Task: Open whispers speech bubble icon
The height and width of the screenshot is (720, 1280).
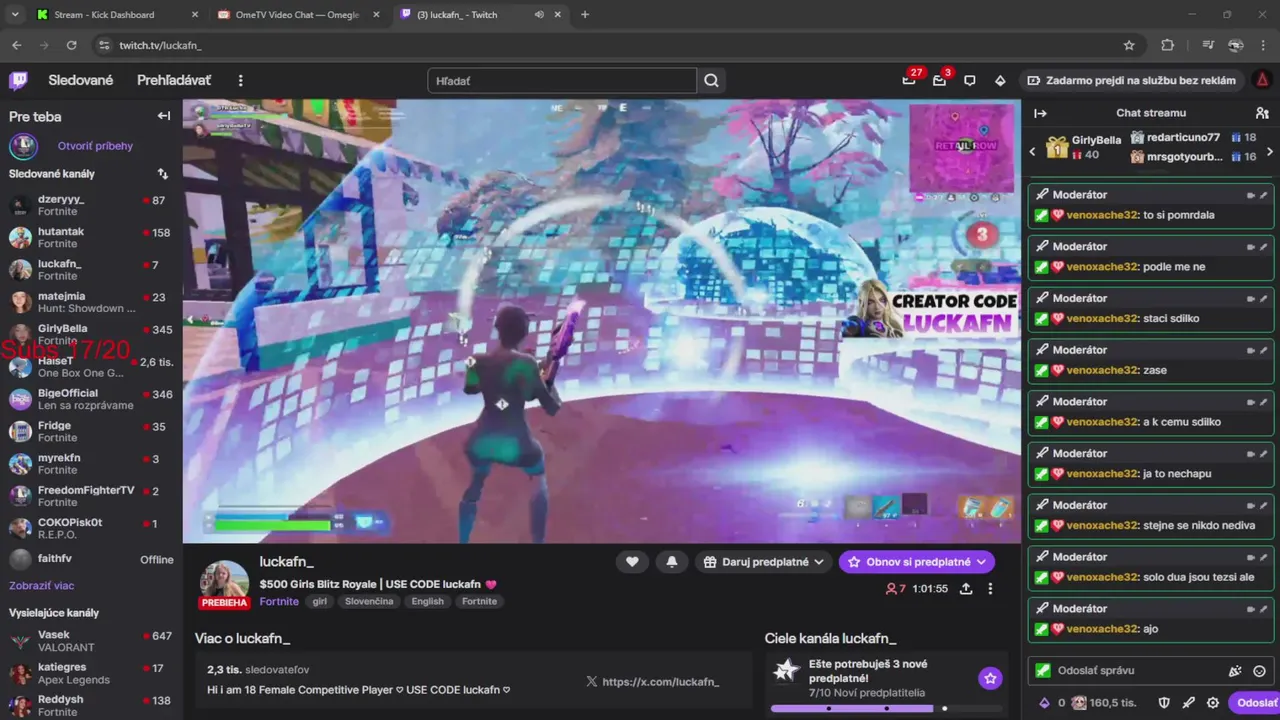Action: [x=970, y=81]
